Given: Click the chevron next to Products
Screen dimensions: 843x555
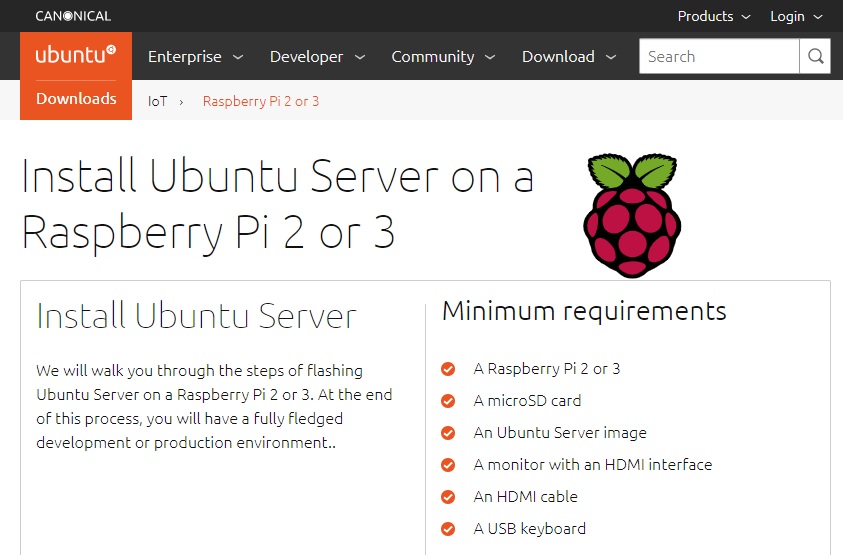Looking at the screenshot, I should click(746, 17).
